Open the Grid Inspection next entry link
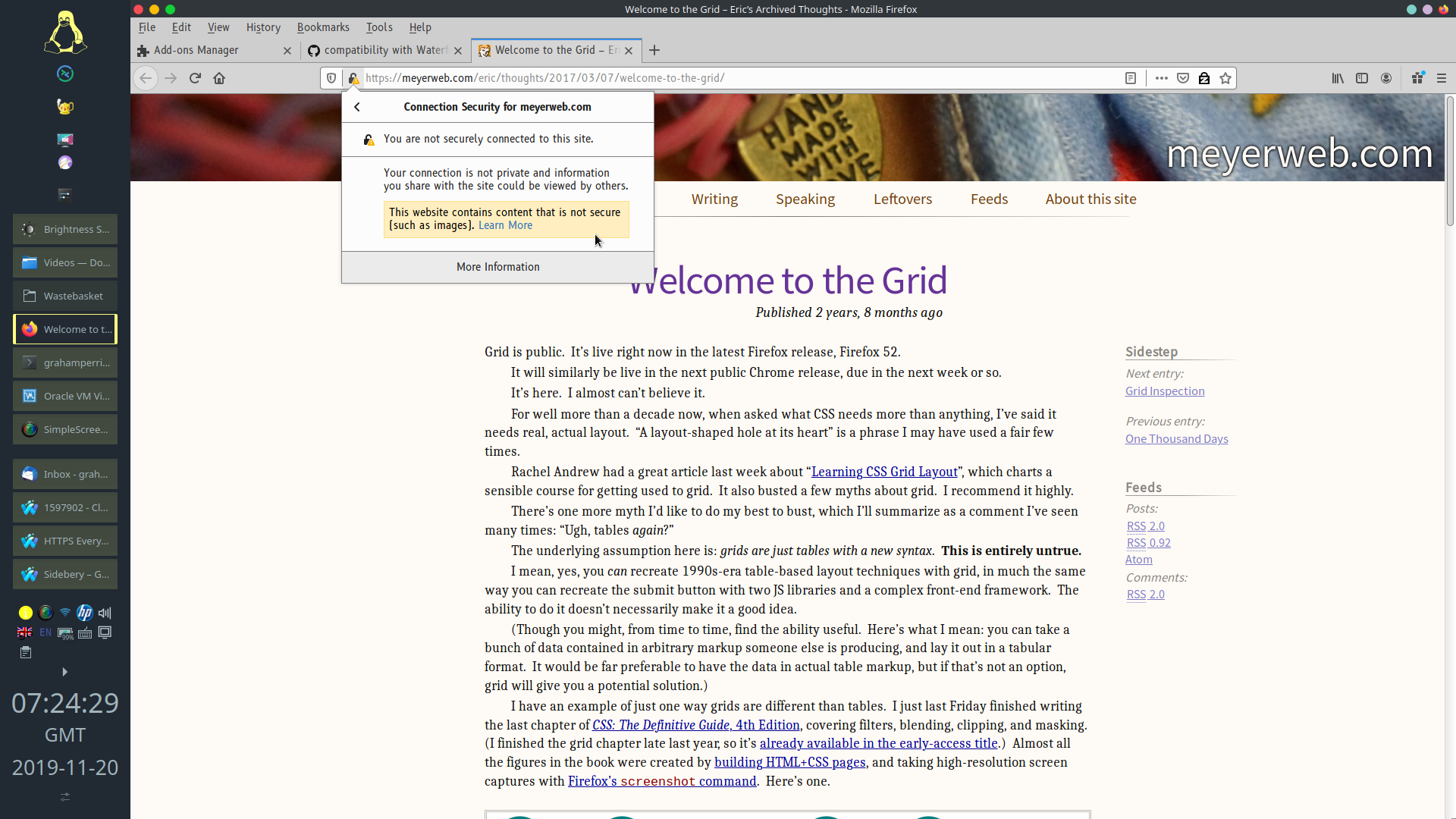Image resolution: width=1456 pixels, height=819 pixels. [1165, 391]
